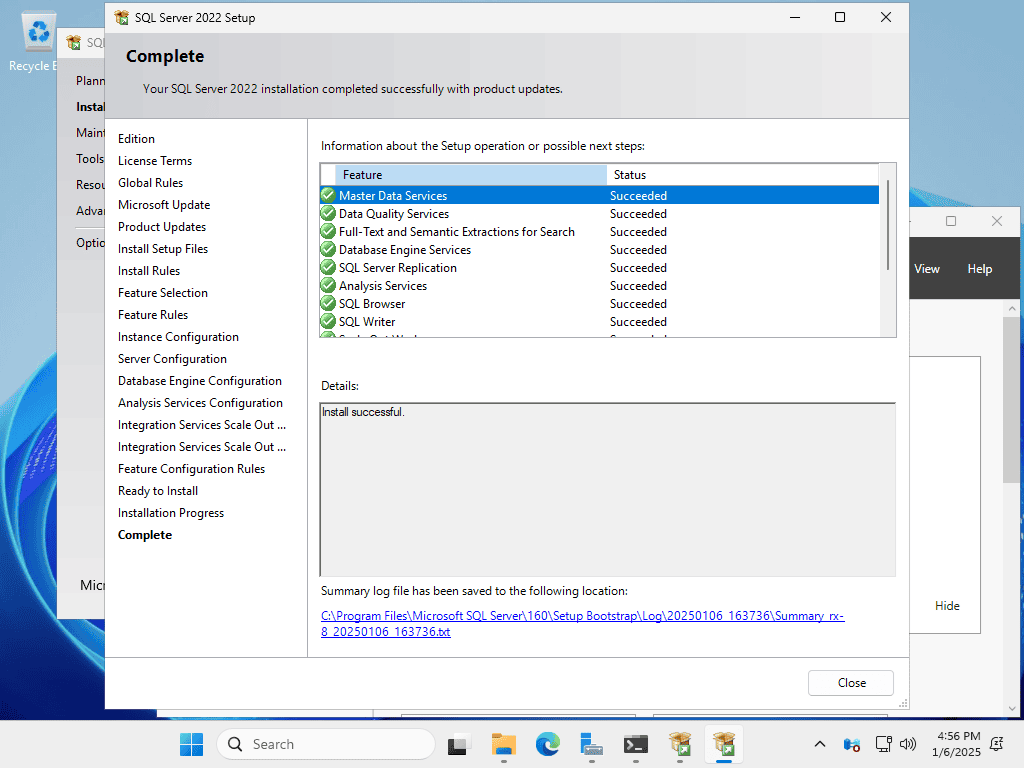Click the green check beside Data Quality Services
1024x768 pixels.
(328, 214)
